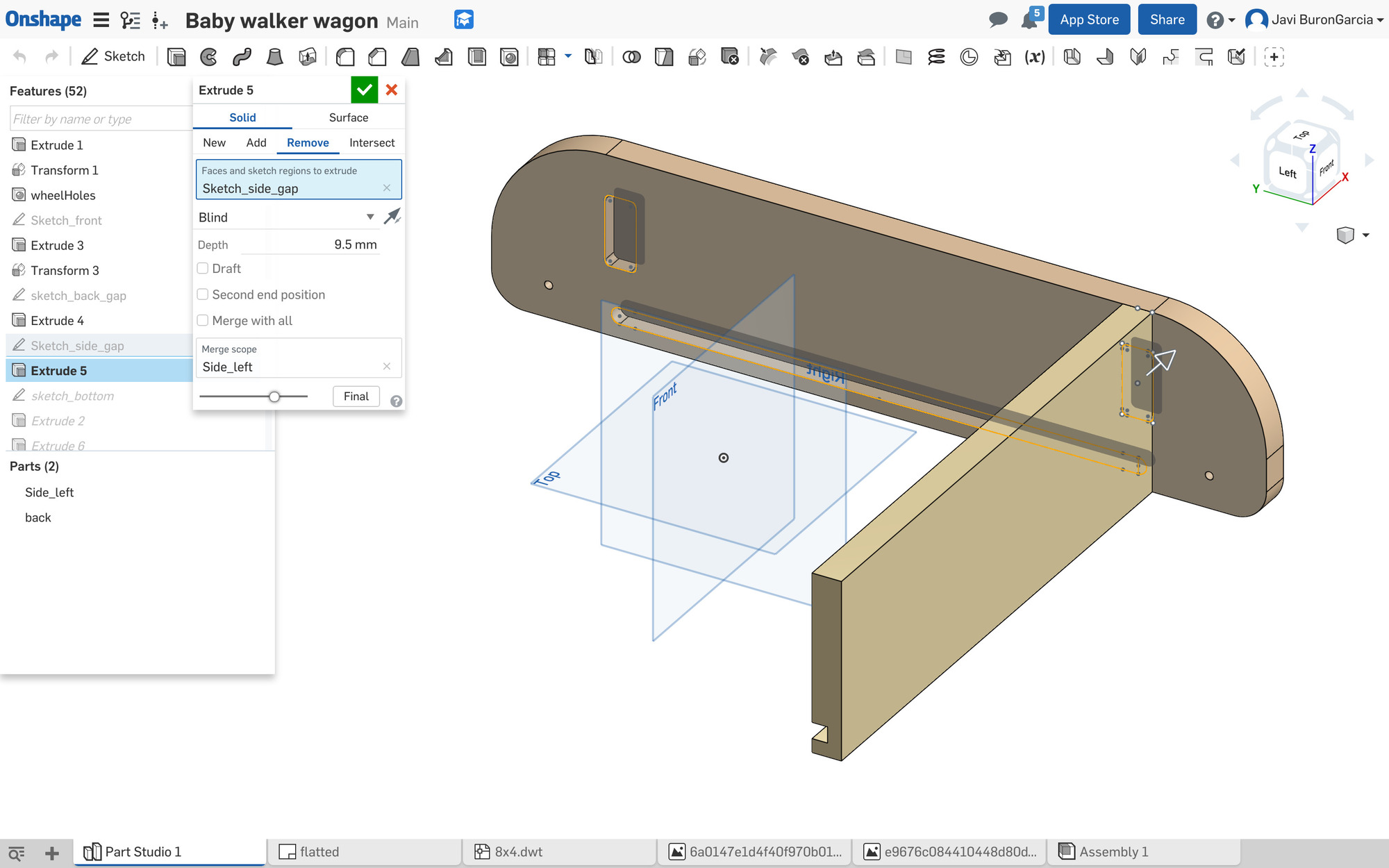This screenshot has height=868, width=1389.
Task: Open notifications bell
Action: 1030,20
